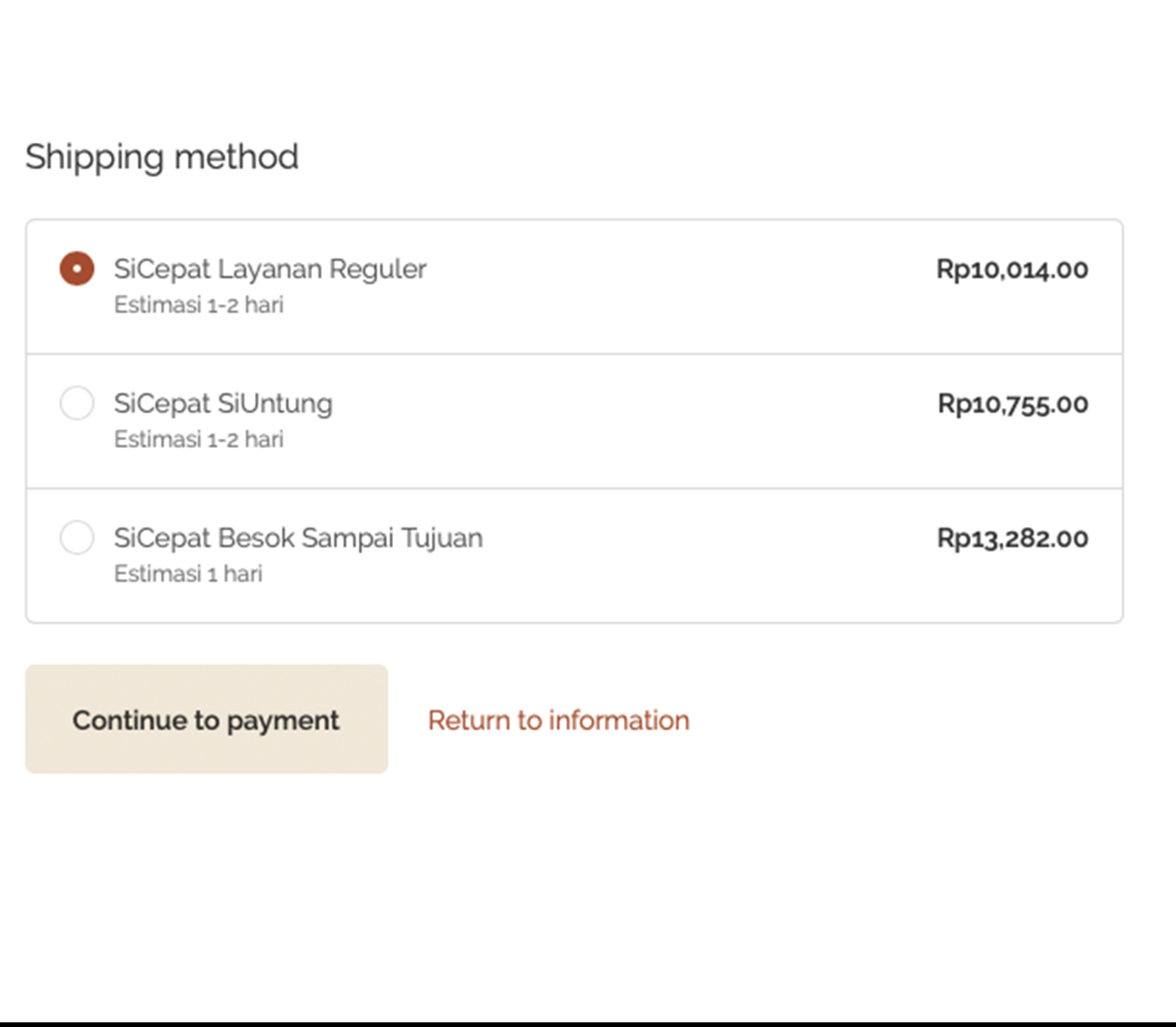
Task: Click the Shipping method heading
Action: pos(162,157)
